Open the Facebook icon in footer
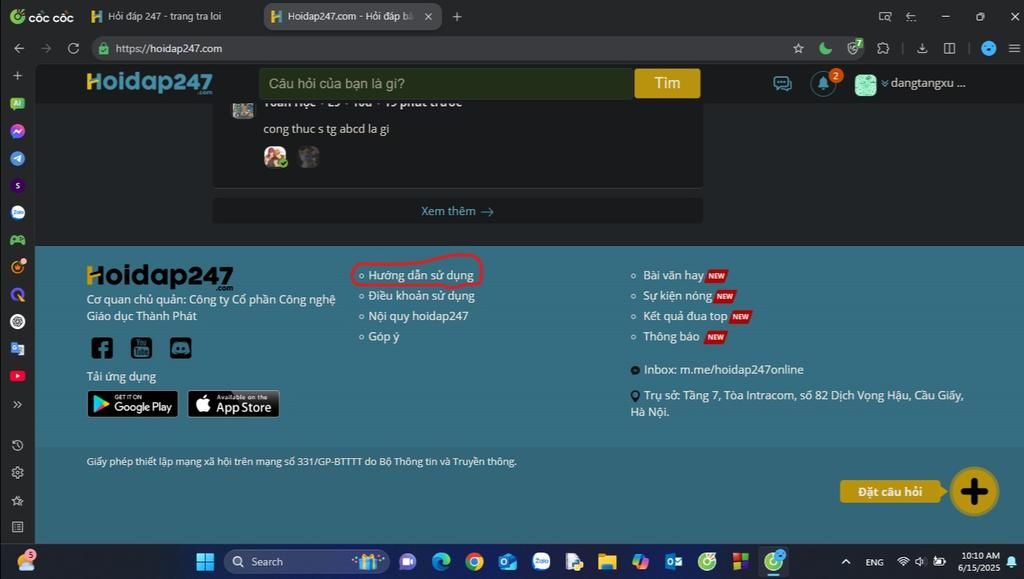The height and width of the screenshot is (579, 1024). tap(102, 348)
